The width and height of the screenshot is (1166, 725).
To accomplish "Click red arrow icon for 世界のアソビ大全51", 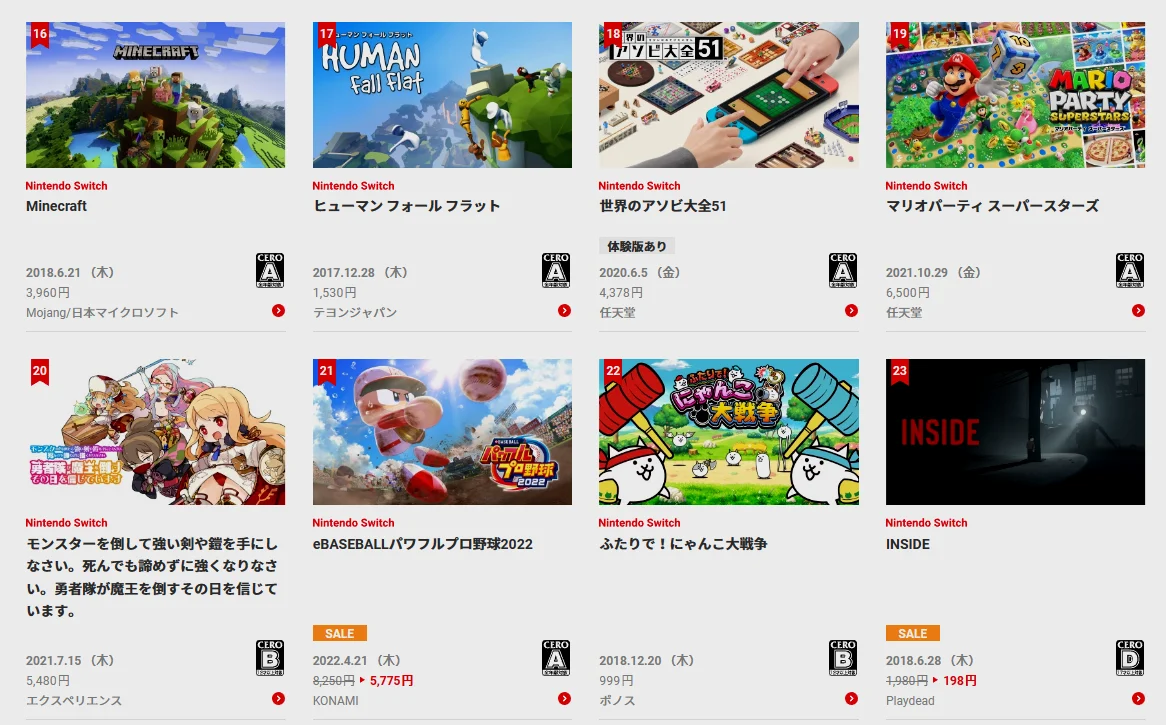I will 851,311.
